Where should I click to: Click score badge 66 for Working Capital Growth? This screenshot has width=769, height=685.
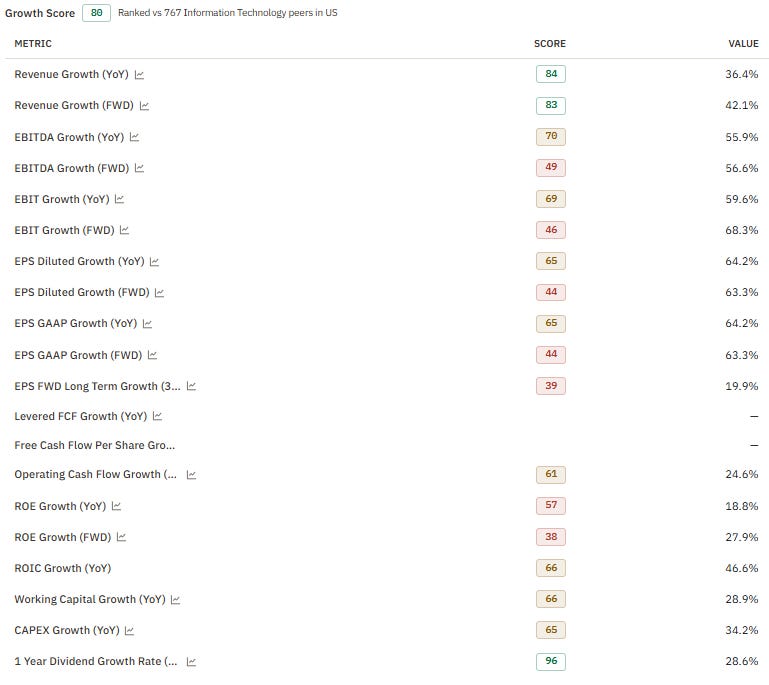point(551,599)
